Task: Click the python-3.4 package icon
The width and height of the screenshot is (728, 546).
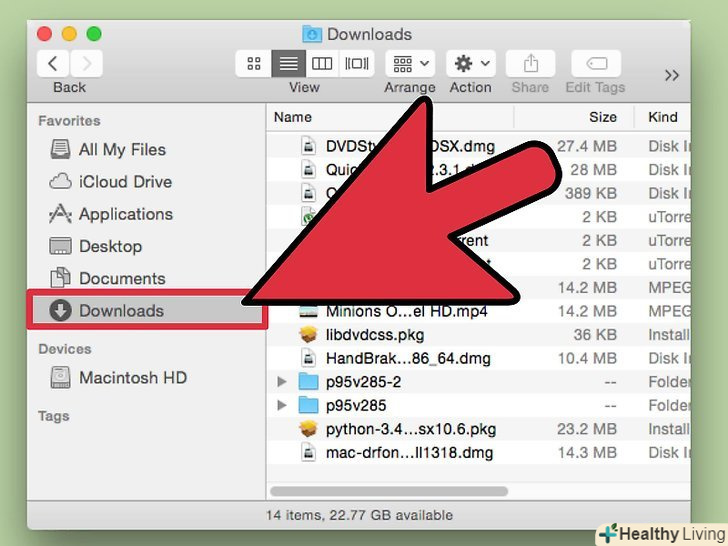Action: [x=308, y=429]
